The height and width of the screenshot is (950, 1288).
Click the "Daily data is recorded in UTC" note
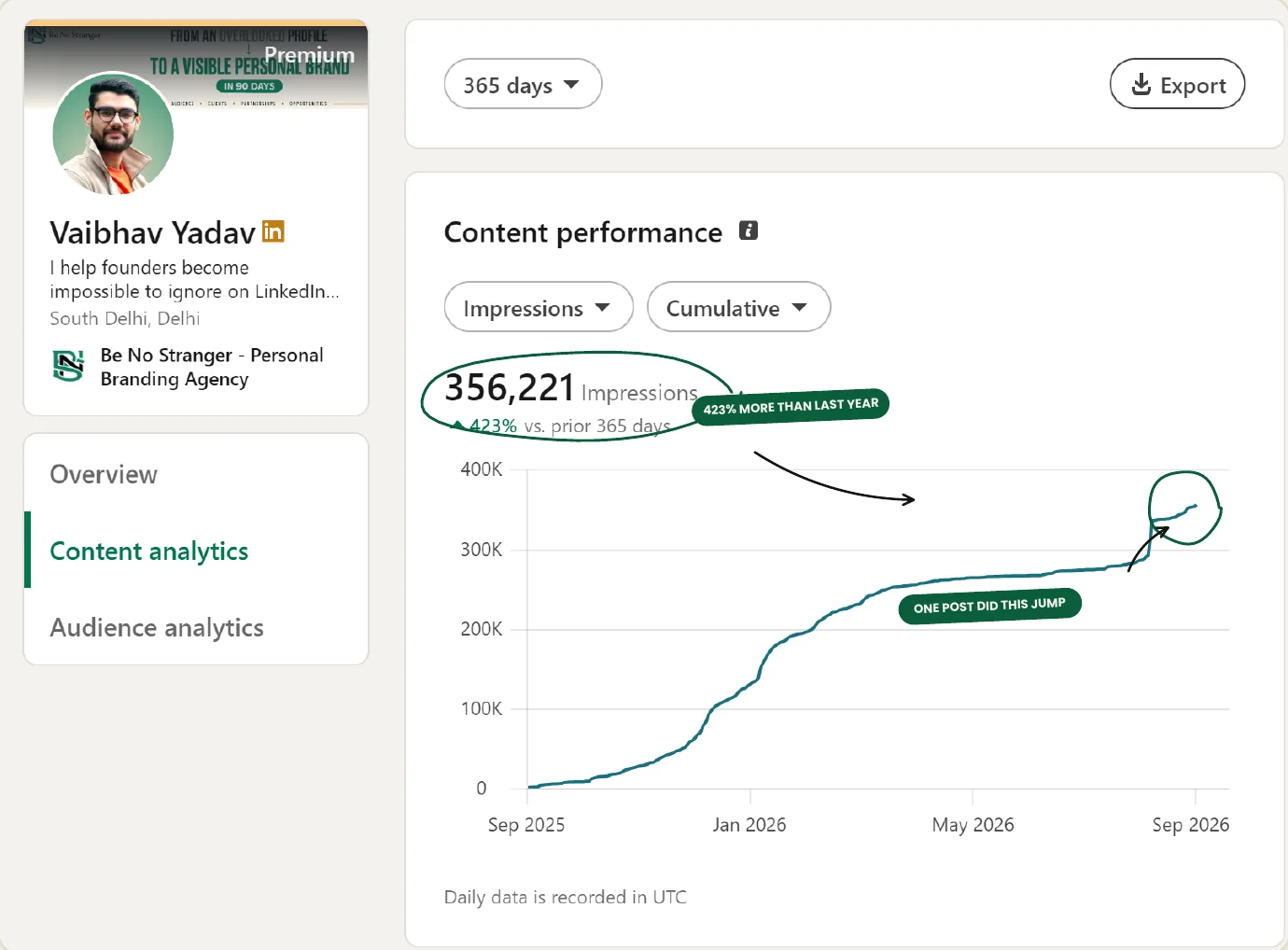tap(566, 898)
